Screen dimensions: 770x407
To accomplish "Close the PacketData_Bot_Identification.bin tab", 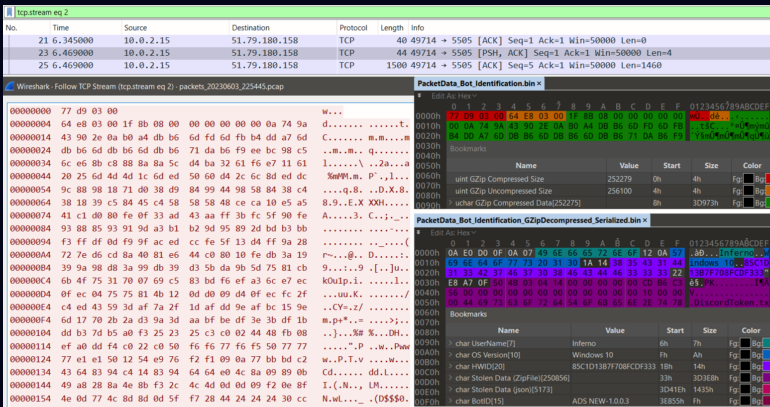I will (539, 83).
